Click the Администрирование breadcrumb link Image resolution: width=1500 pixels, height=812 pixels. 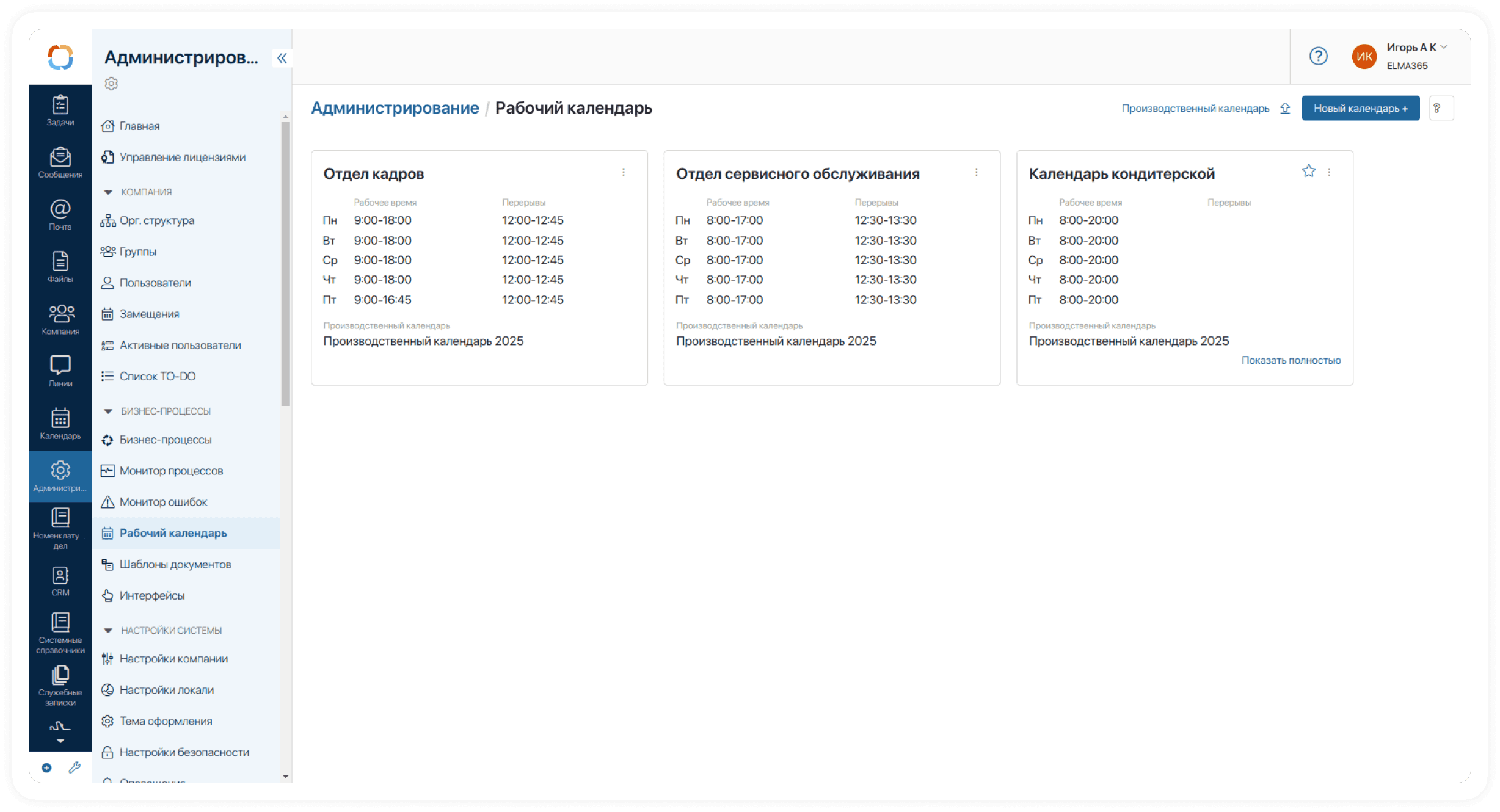click(395, 108)
